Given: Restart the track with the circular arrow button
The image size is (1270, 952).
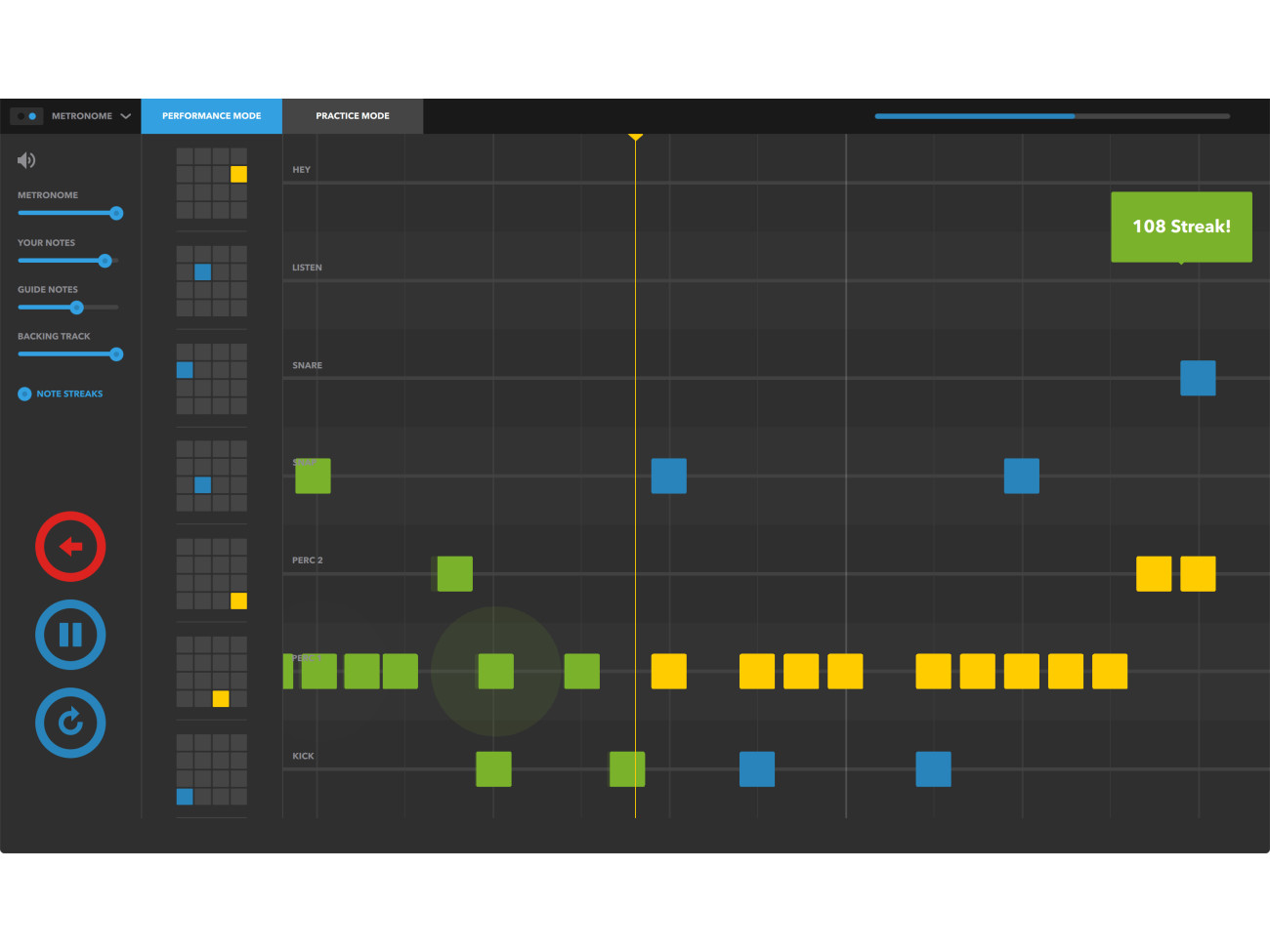Looking at the screenshot, I should [x=70, y=724].
